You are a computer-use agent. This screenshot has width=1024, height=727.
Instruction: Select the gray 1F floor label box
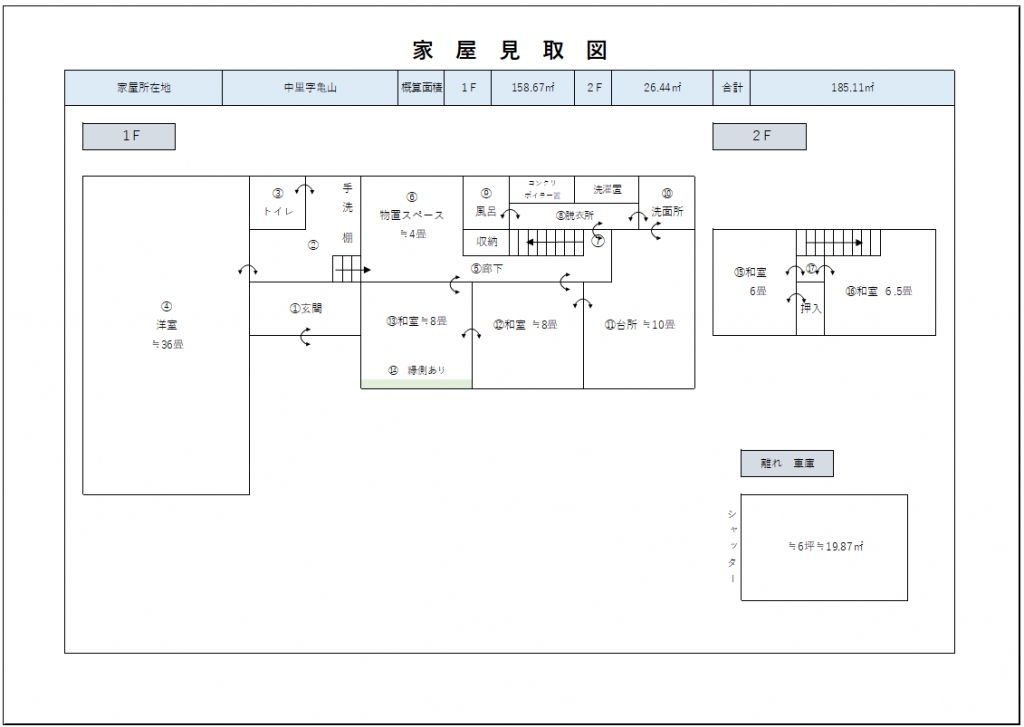[x=129, y=137]
